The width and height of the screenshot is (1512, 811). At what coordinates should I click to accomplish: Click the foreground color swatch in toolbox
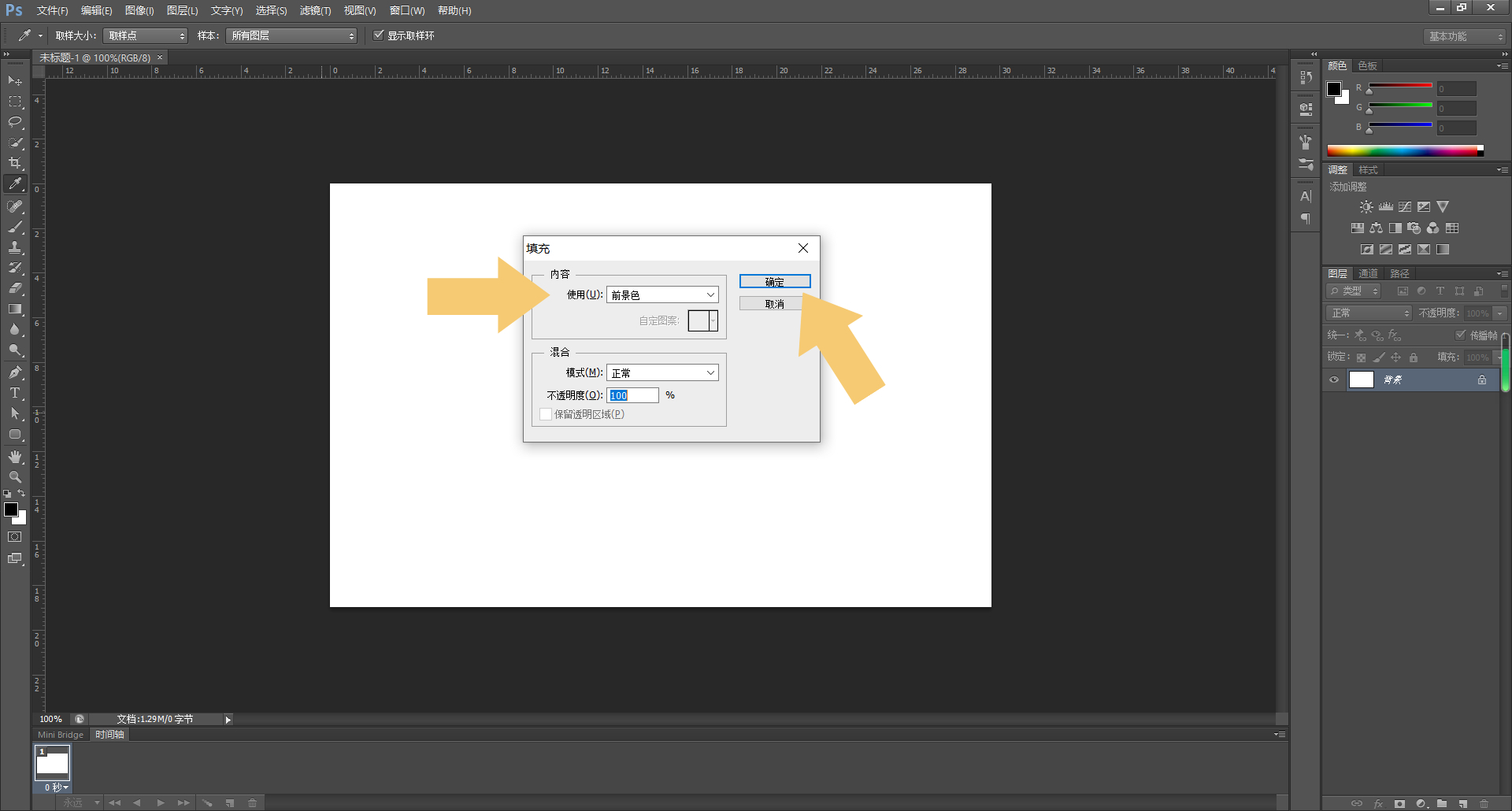coord(11,509)
